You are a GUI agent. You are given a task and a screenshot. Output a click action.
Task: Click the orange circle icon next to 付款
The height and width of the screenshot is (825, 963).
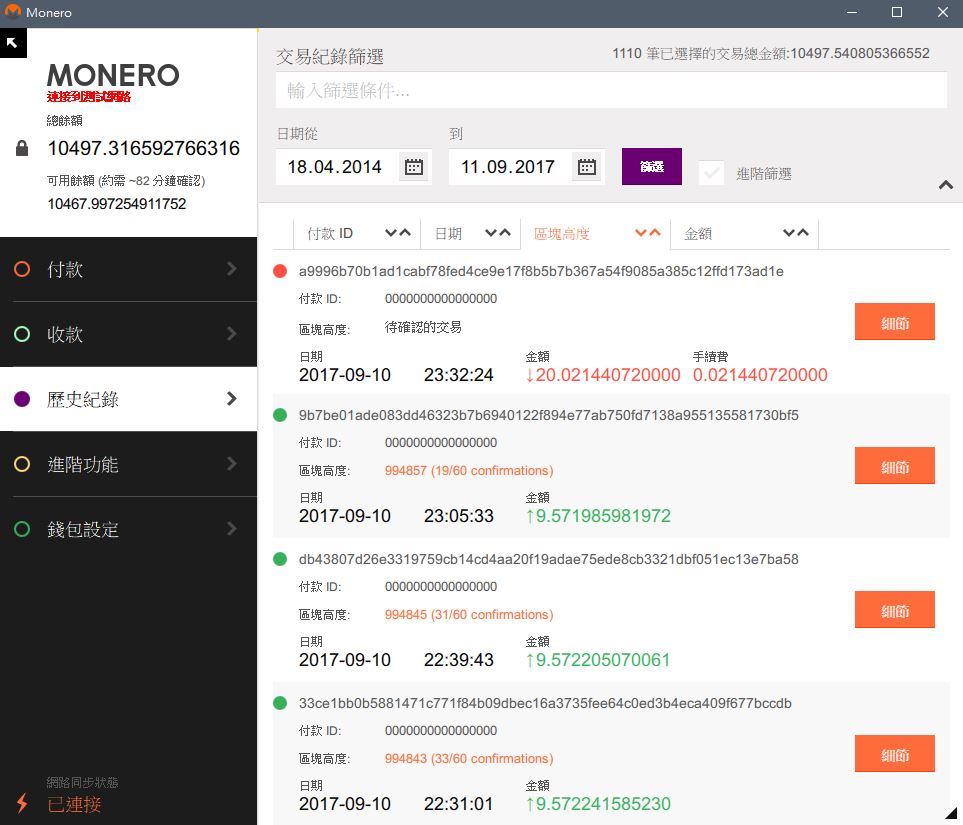(22, 269)
